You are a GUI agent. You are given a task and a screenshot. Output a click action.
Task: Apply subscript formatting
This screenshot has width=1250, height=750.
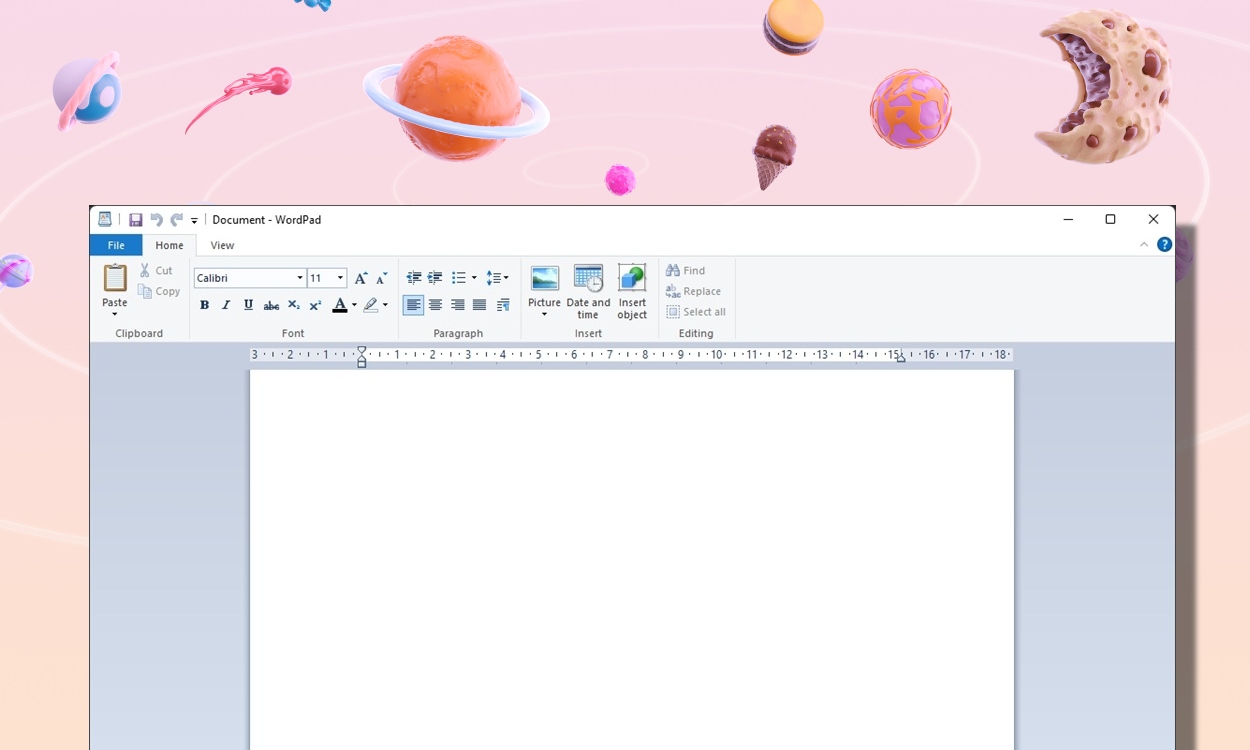293,305
